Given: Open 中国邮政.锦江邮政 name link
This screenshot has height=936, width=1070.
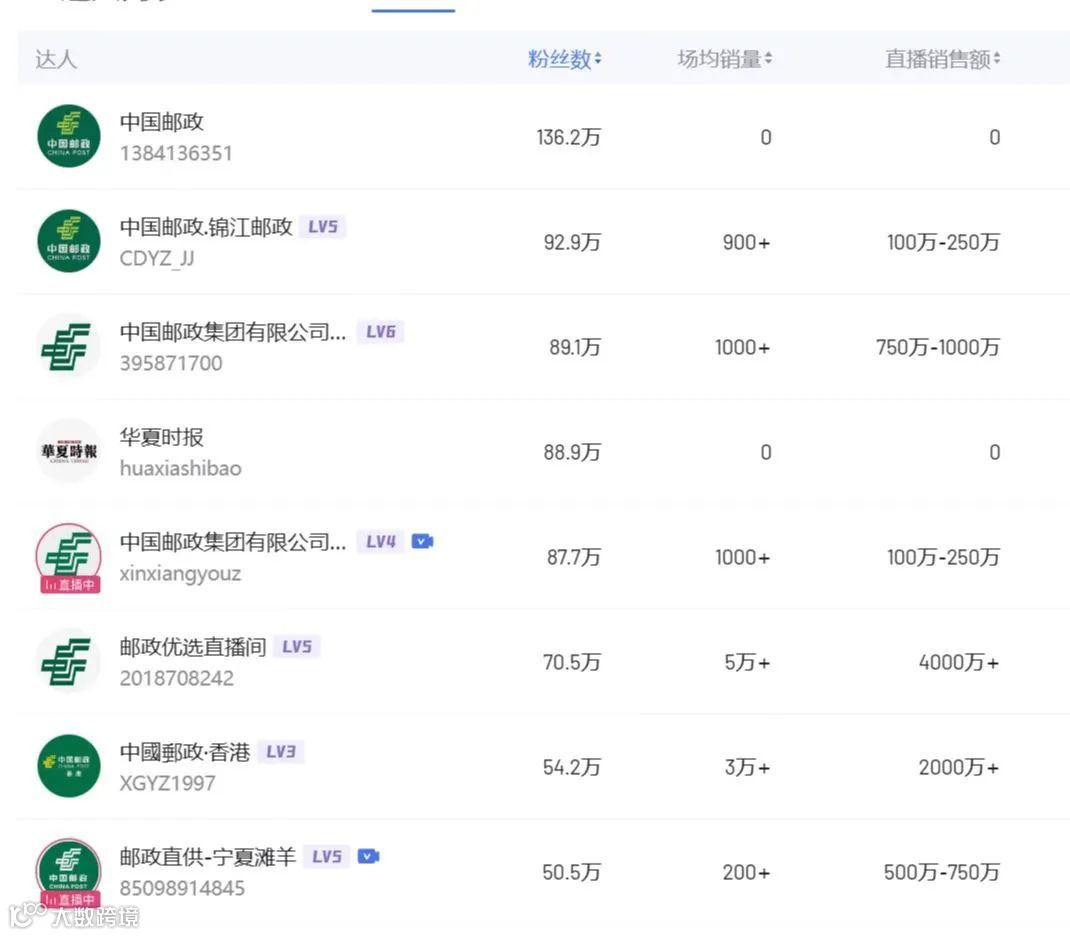Looking at the screenshot, I should (x=206, y=226).
